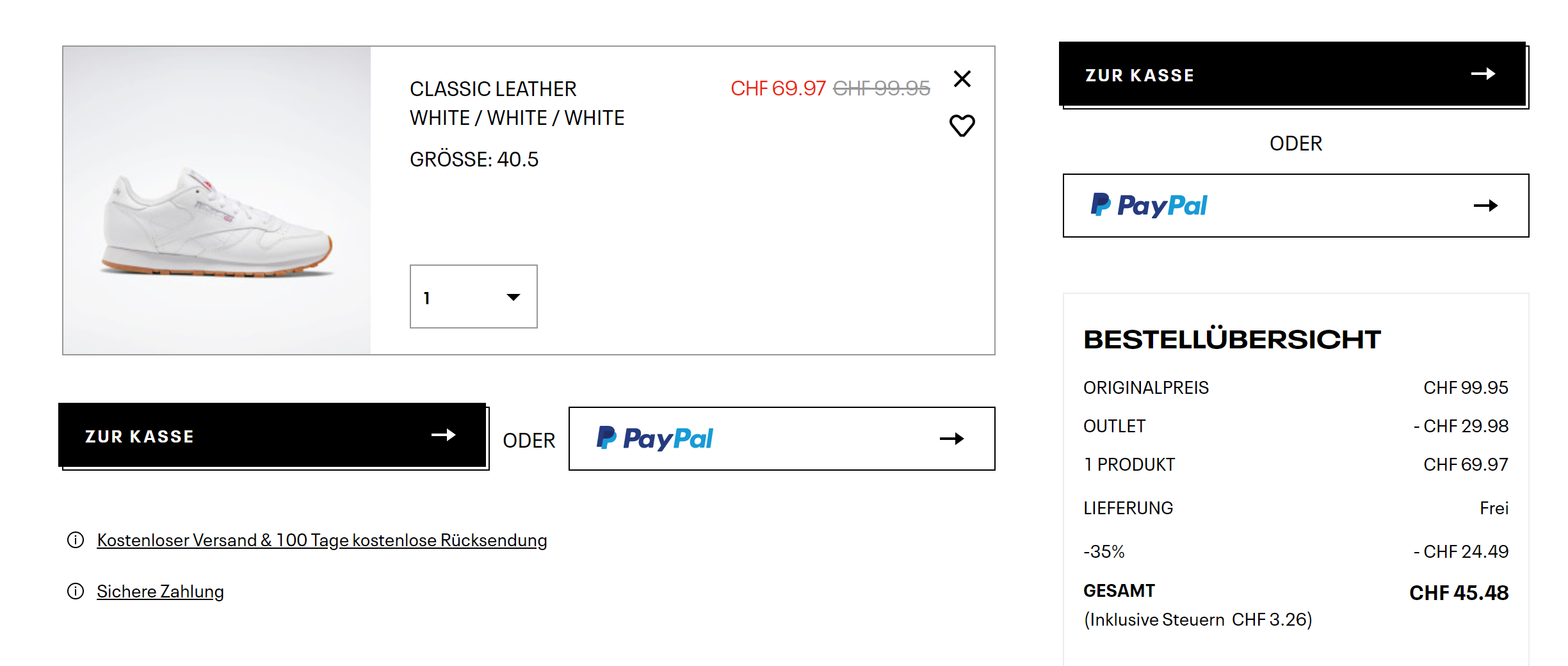This screenshot has height=666, width=1568.
Task: Click the PayPal logo in the sidebar
Action: [x=1149, y=206]
